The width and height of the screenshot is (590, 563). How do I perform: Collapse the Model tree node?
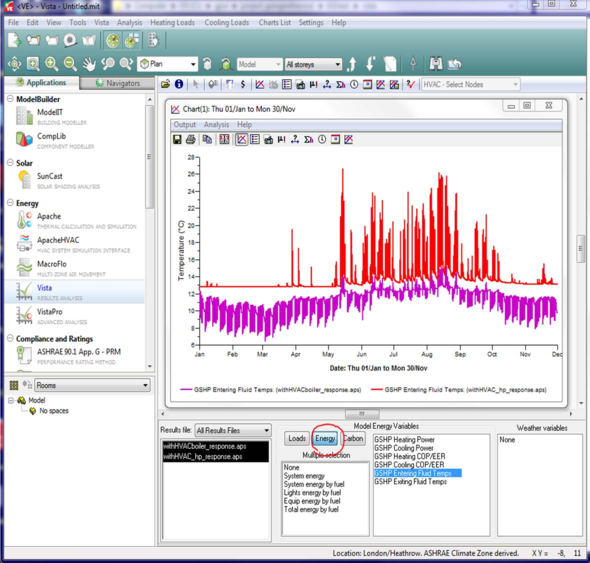point(11,400)
